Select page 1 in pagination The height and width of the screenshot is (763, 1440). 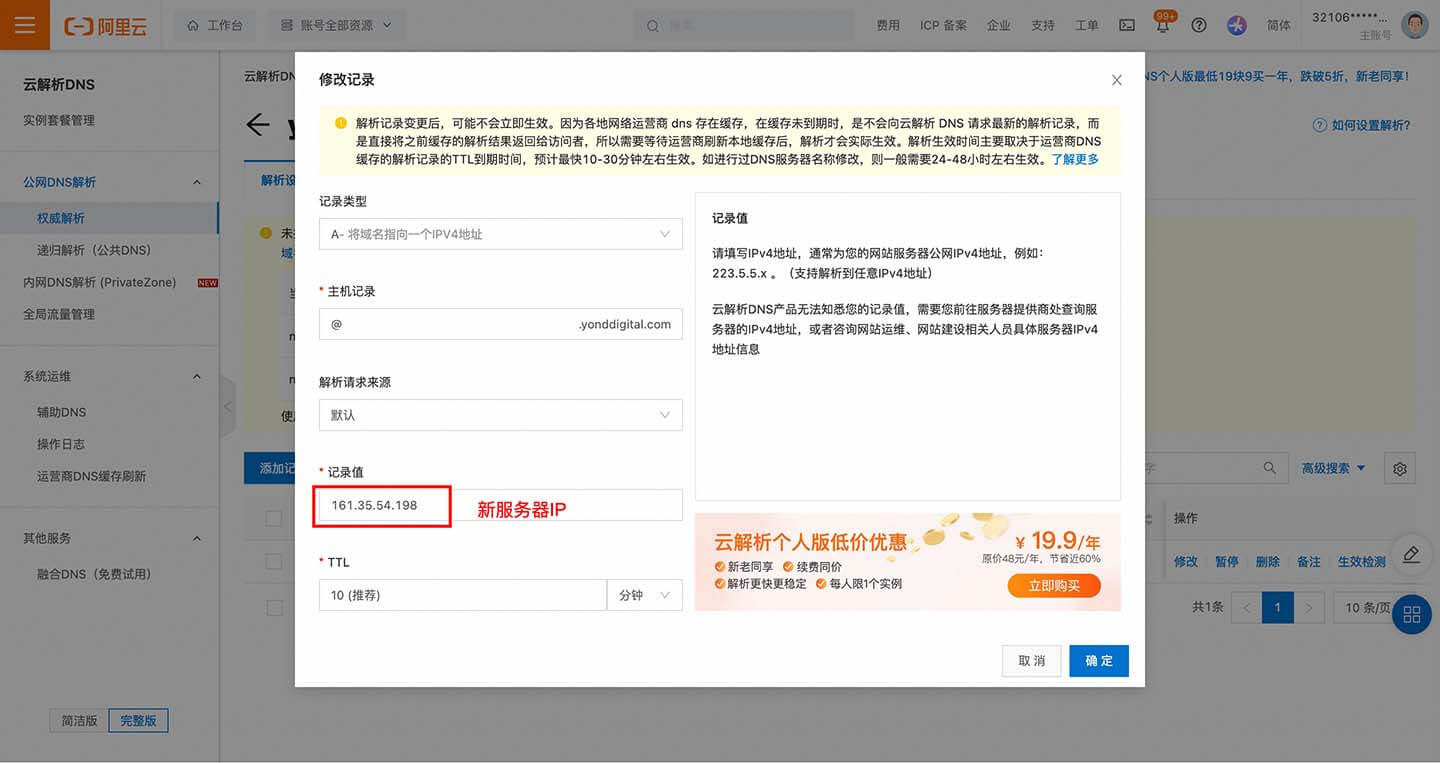pos(1278,607)
